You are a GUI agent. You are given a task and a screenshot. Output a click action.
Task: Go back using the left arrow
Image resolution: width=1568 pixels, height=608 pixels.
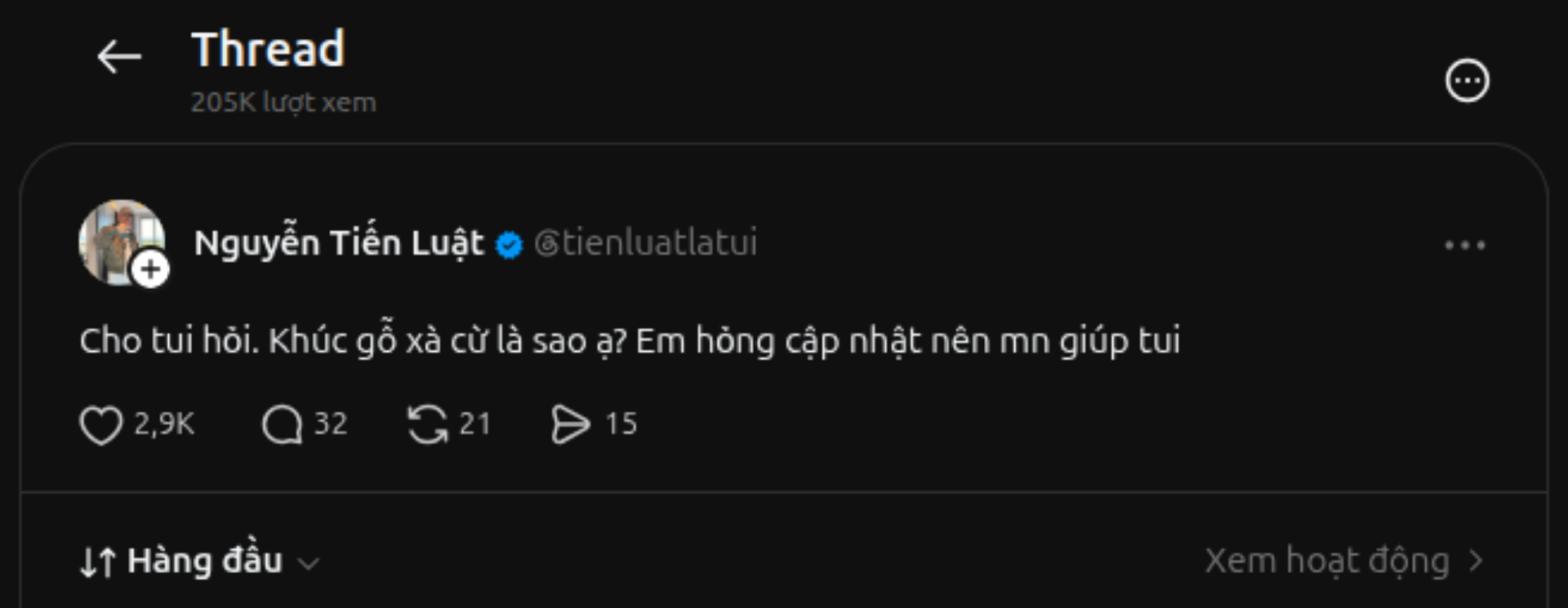pos(119,57)
